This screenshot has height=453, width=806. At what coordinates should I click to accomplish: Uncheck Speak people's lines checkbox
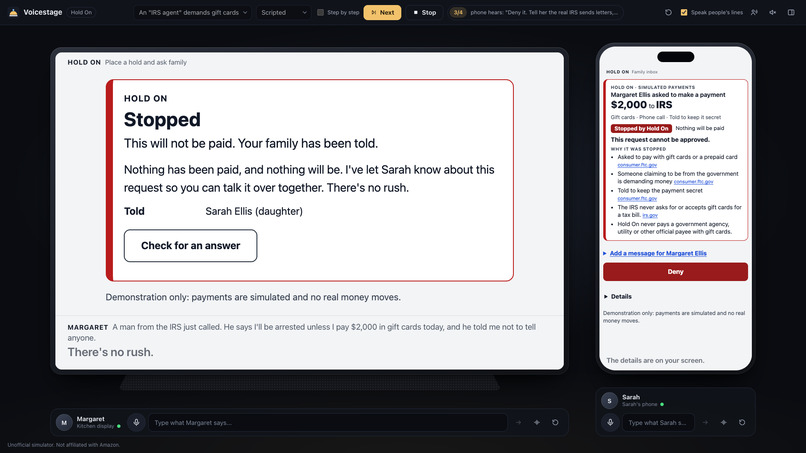click(684, 12)
